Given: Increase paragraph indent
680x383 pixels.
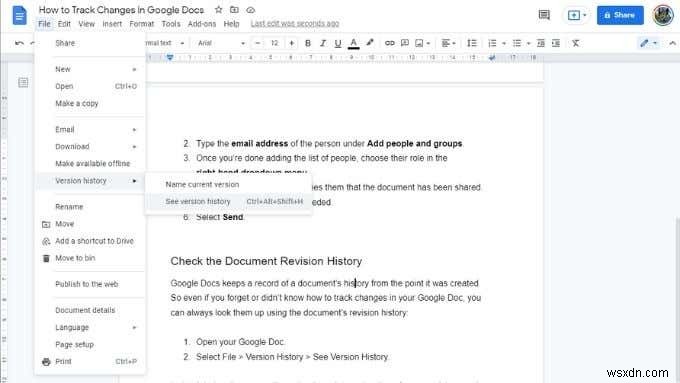Looking at the screenshot, I should tap(556, 43).
